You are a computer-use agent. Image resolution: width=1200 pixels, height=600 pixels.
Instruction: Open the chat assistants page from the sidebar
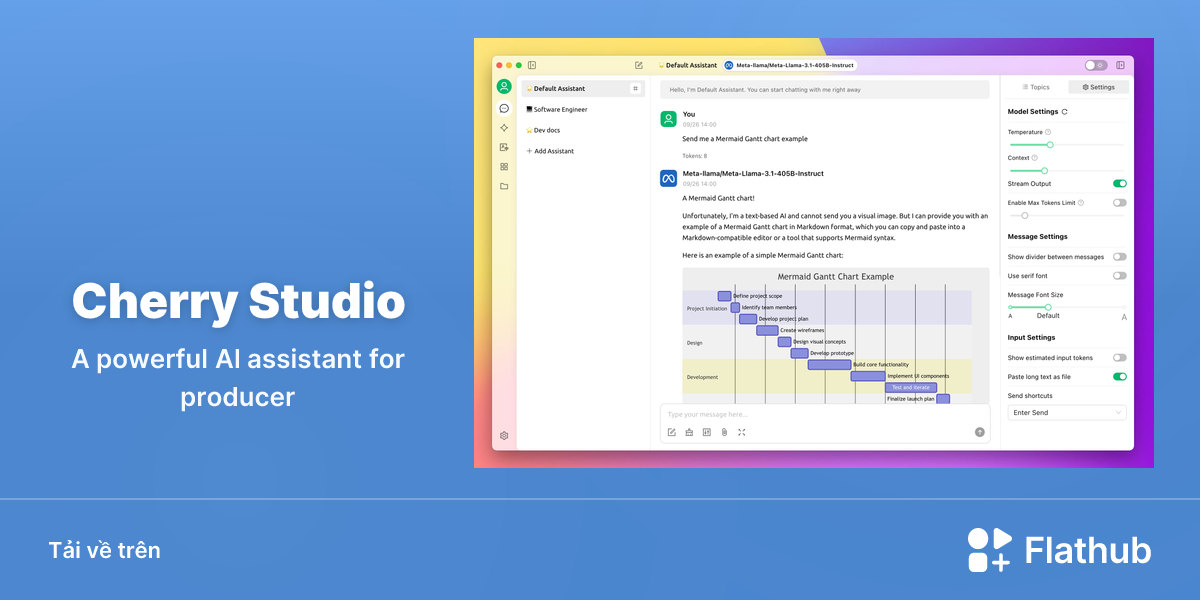click(504, 108)
